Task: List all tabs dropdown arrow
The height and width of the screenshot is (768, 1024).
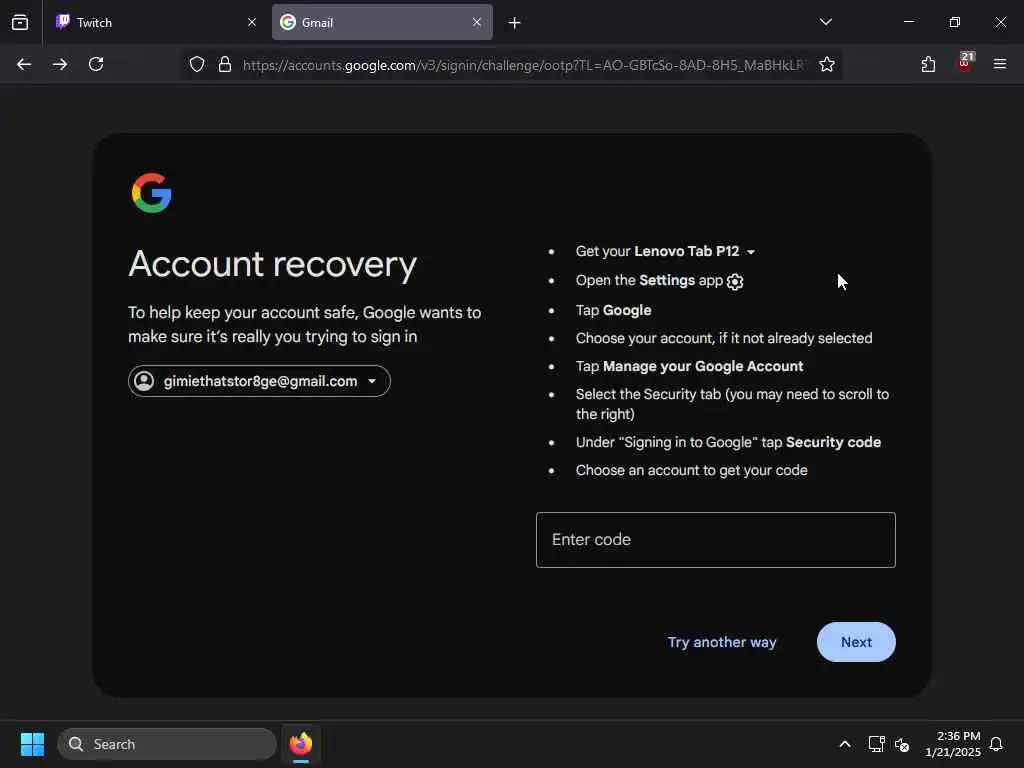Action: (826, 22)
